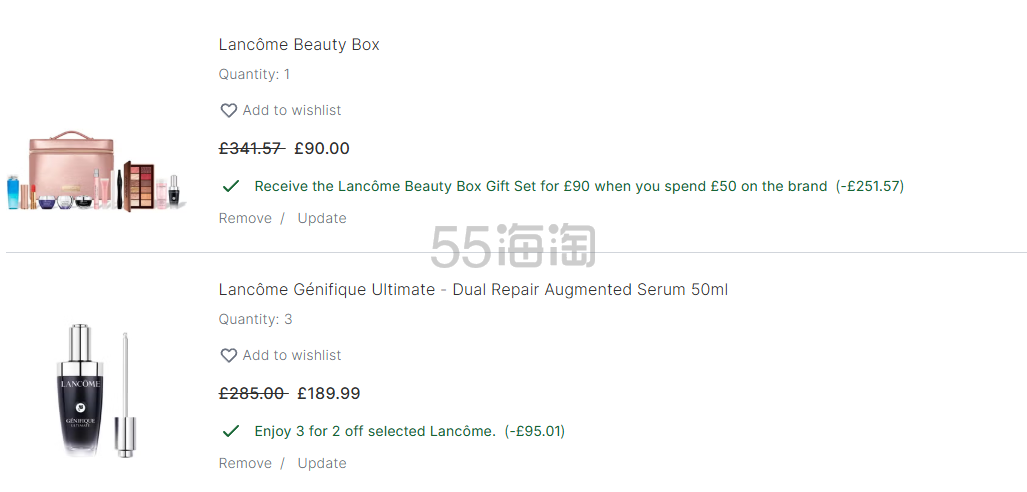Click 'Add to wishlist' text for Génifique serum
The width and height of the screenshot is (1027, 492).
point(292,356)
